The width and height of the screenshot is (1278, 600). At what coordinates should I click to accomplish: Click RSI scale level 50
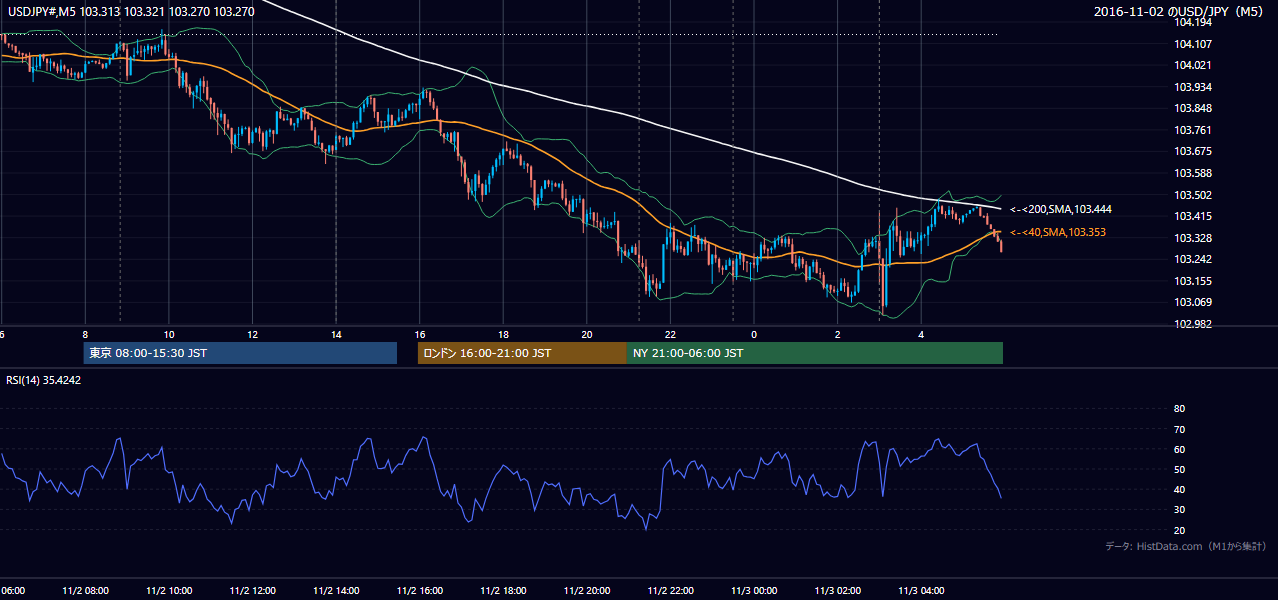(x=1179, y=469)
